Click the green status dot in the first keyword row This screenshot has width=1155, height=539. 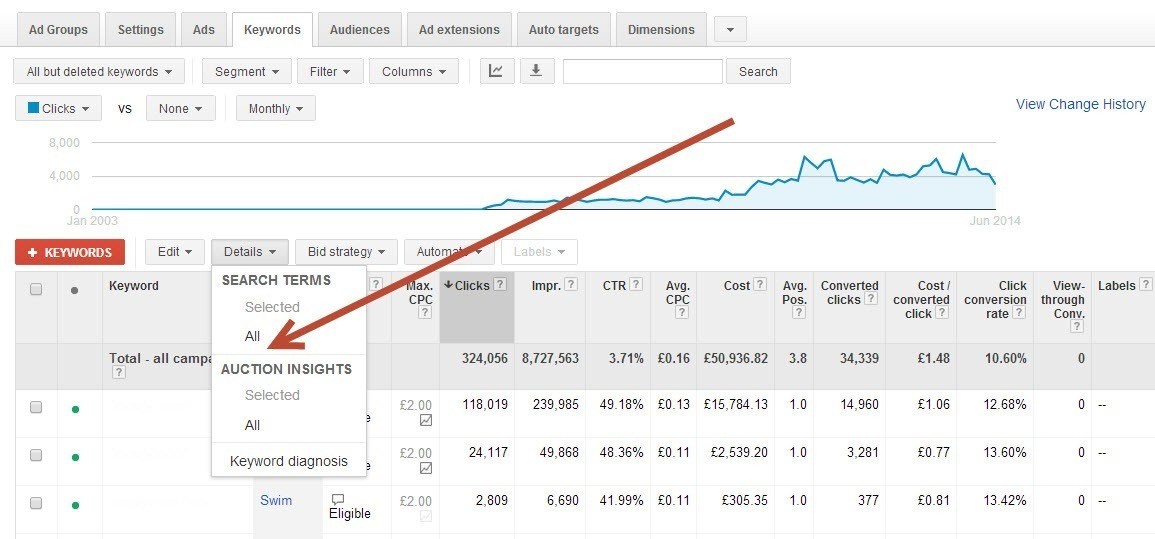(75, 409)
